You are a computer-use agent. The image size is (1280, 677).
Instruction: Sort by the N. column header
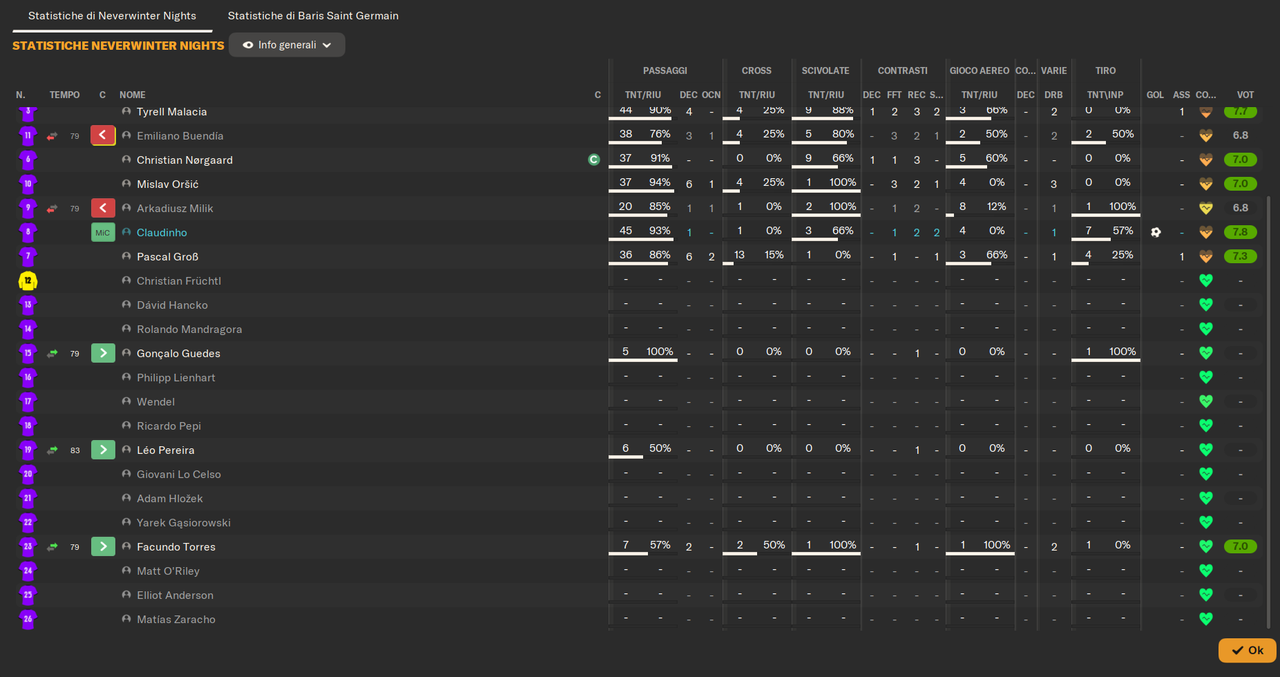coord(20,95)
